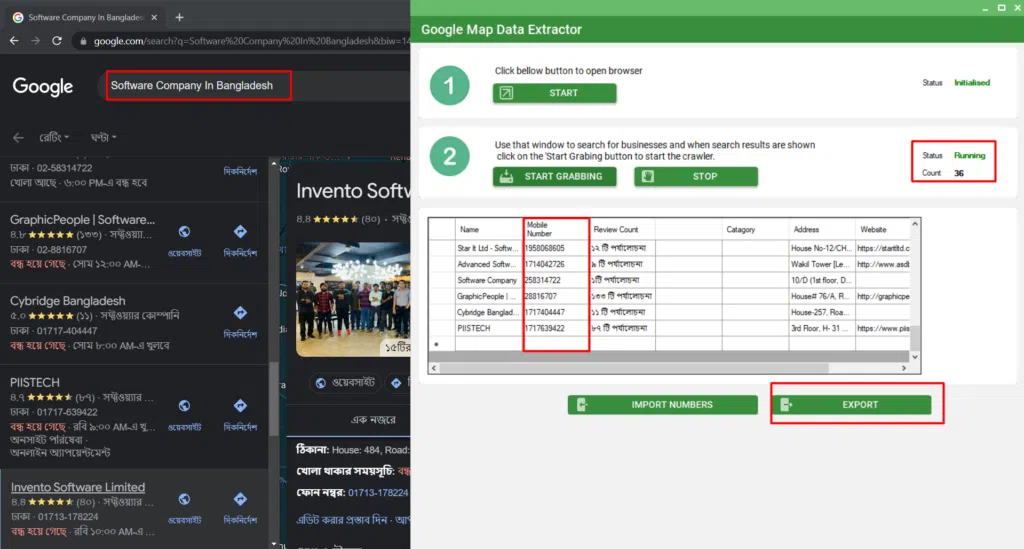This screenshot has width=1024, height=549.
Task: Go back in the Chrome browser
Action: pyautogui.click(x=14, y=40)
